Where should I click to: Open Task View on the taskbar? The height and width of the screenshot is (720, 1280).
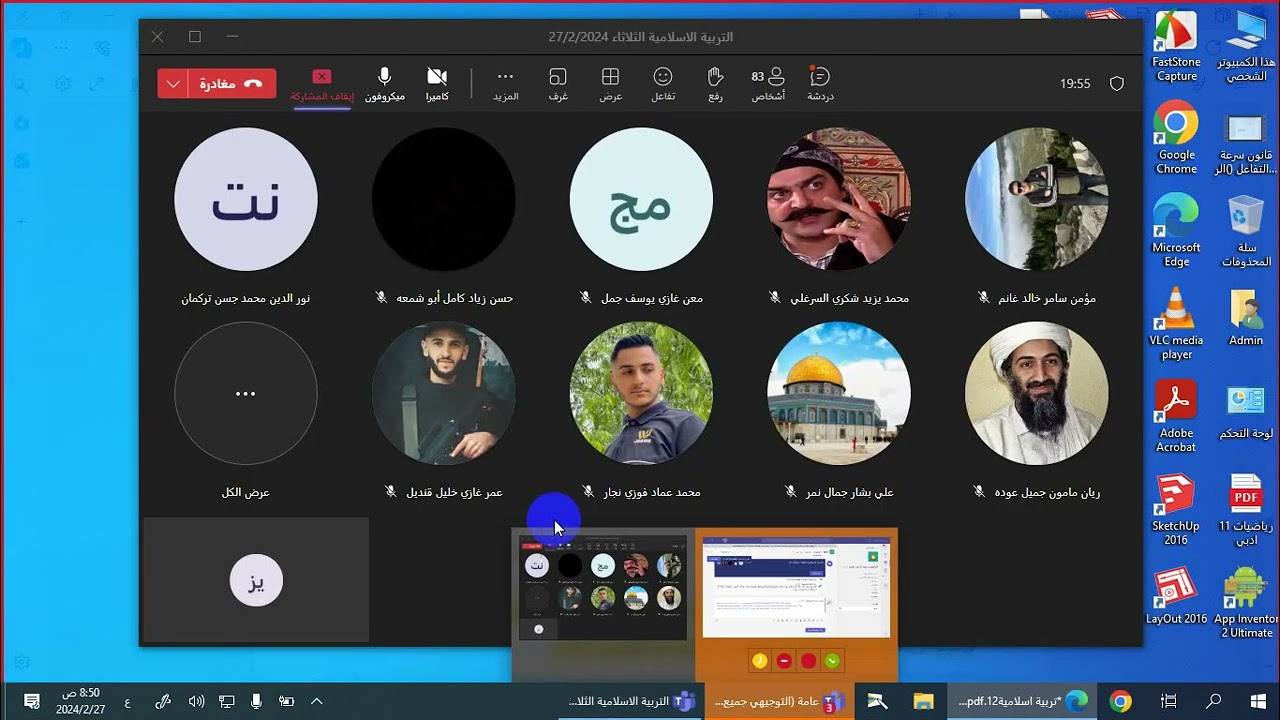point(1168,701)
